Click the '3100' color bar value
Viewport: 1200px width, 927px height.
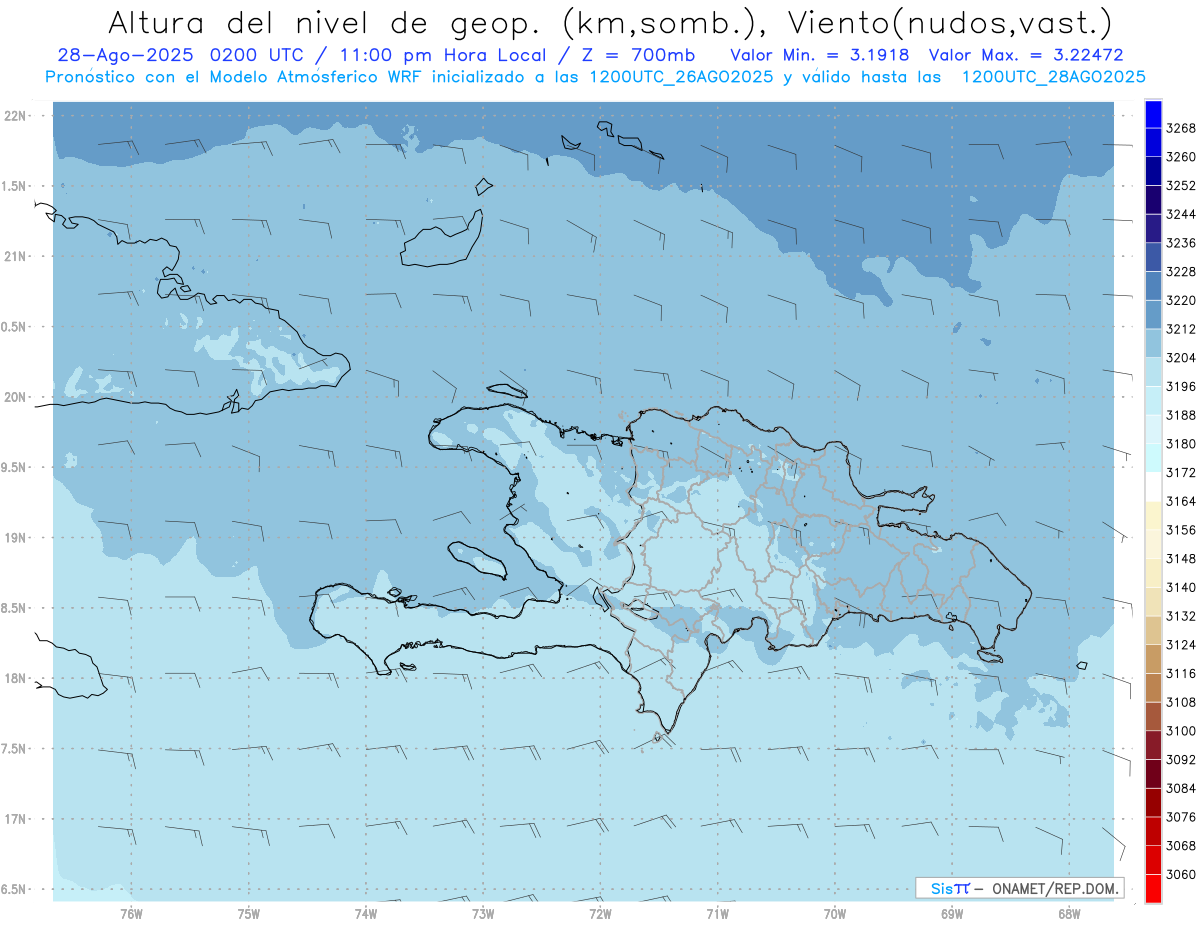tap(1181, 731)
